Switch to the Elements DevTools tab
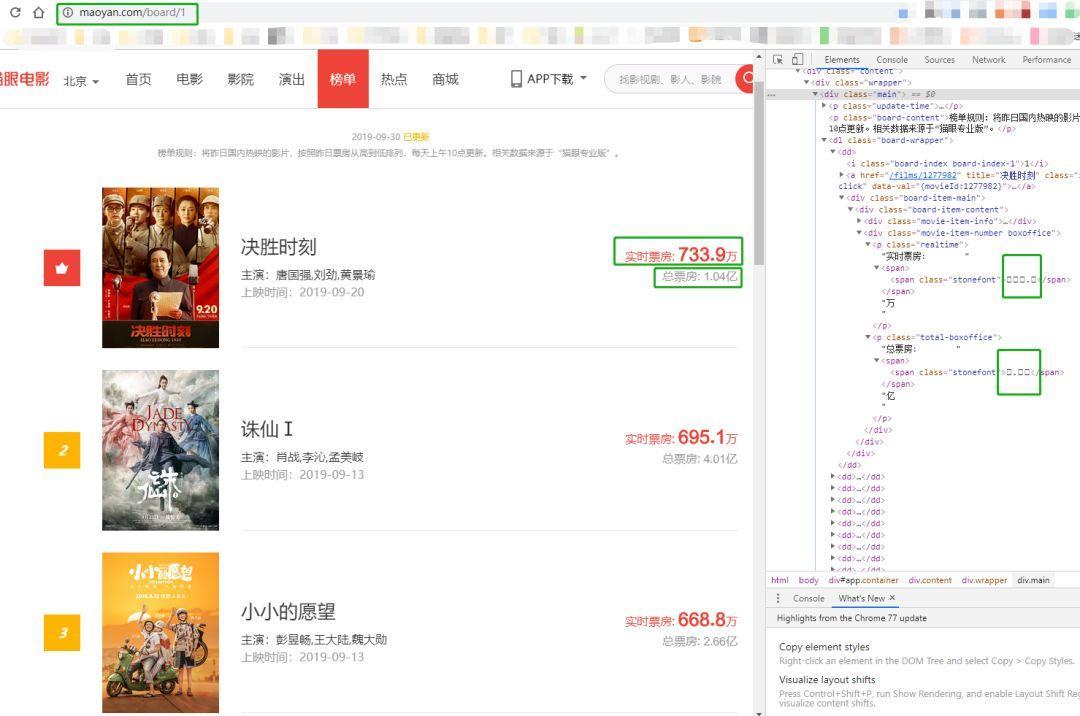Viewport: 1080px width, 716px height. (842, 60)
